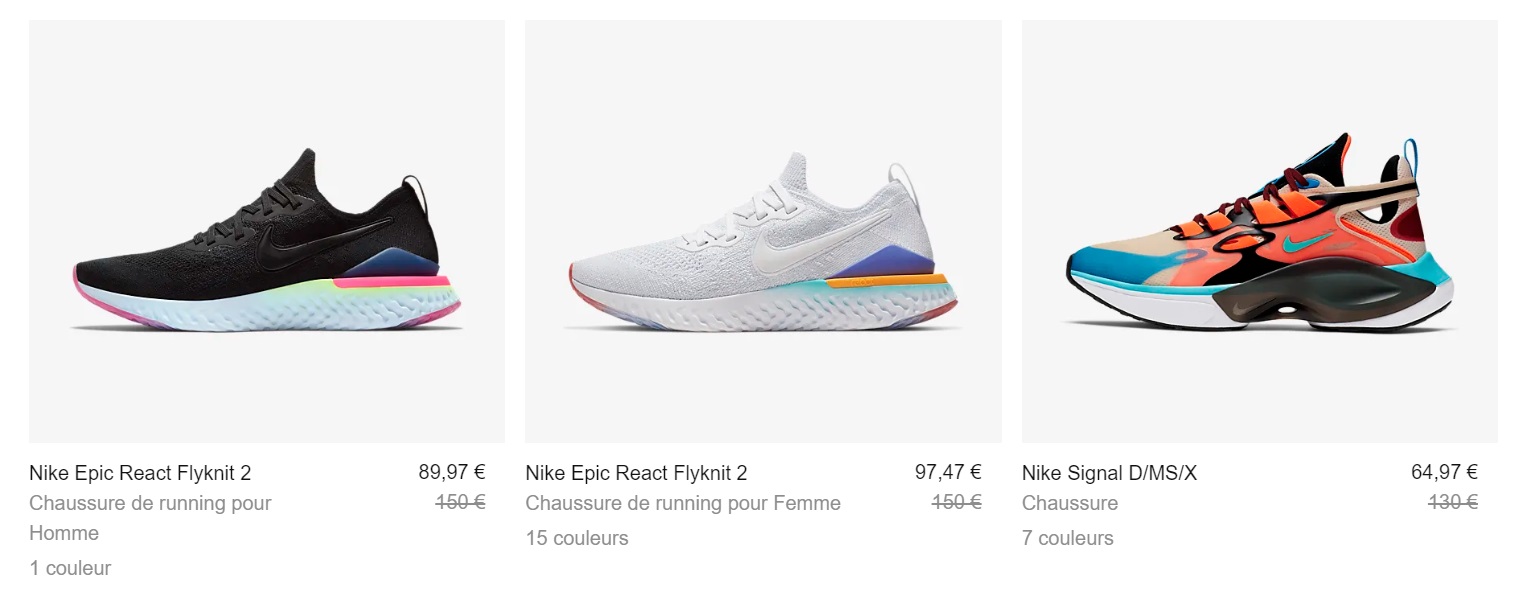The image size is (1521, 614).
Task: Click the '1 couleur' label
Action: pos(70,568)
